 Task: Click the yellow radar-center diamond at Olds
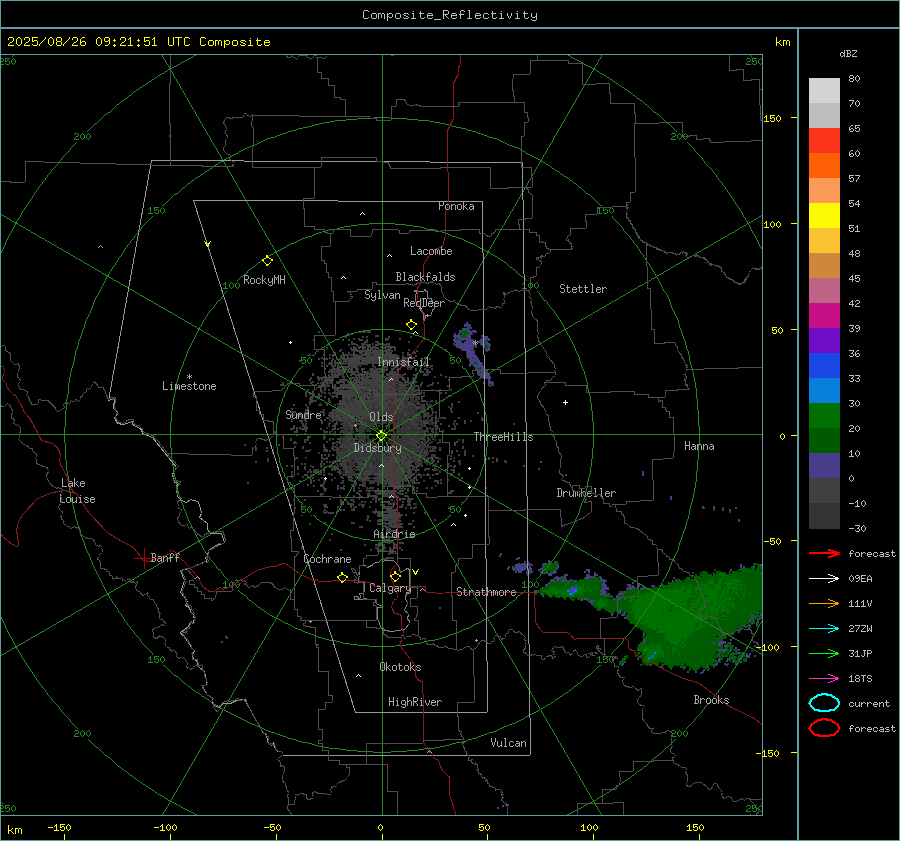[x=381, y=435]
